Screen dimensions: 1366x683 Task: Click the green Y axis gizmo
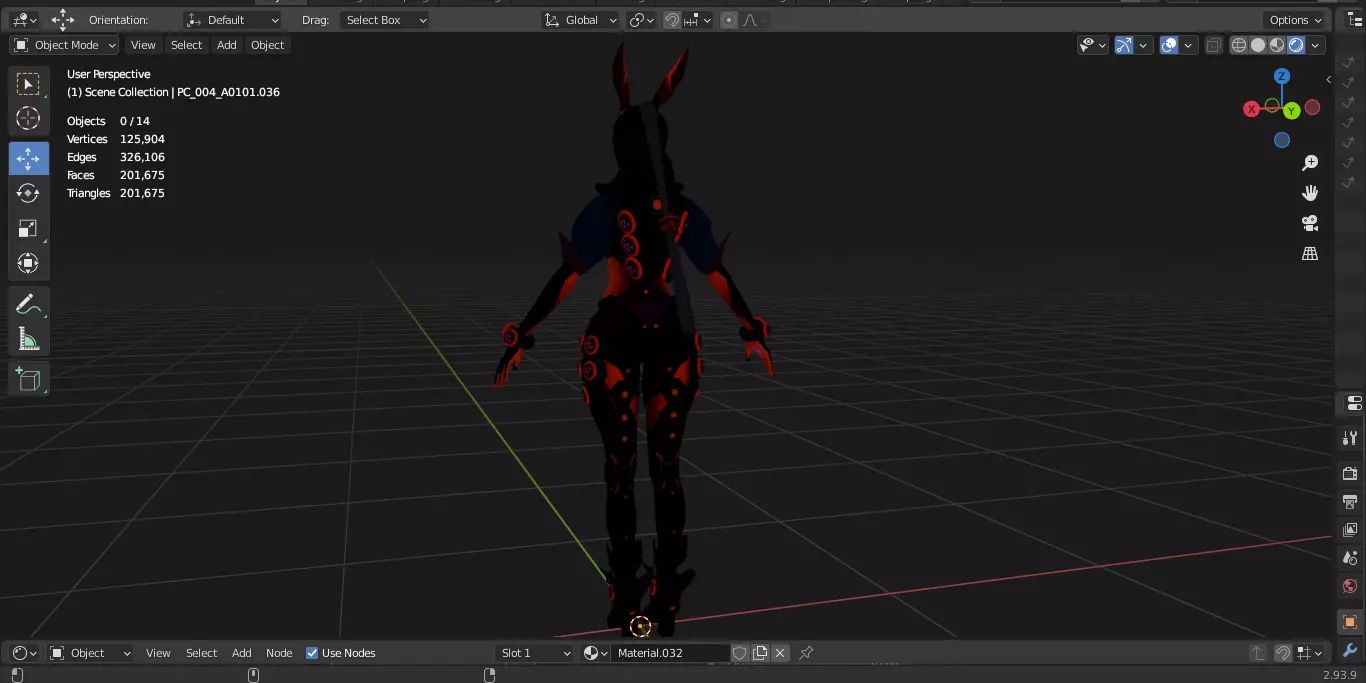[x=1292, y=110]
